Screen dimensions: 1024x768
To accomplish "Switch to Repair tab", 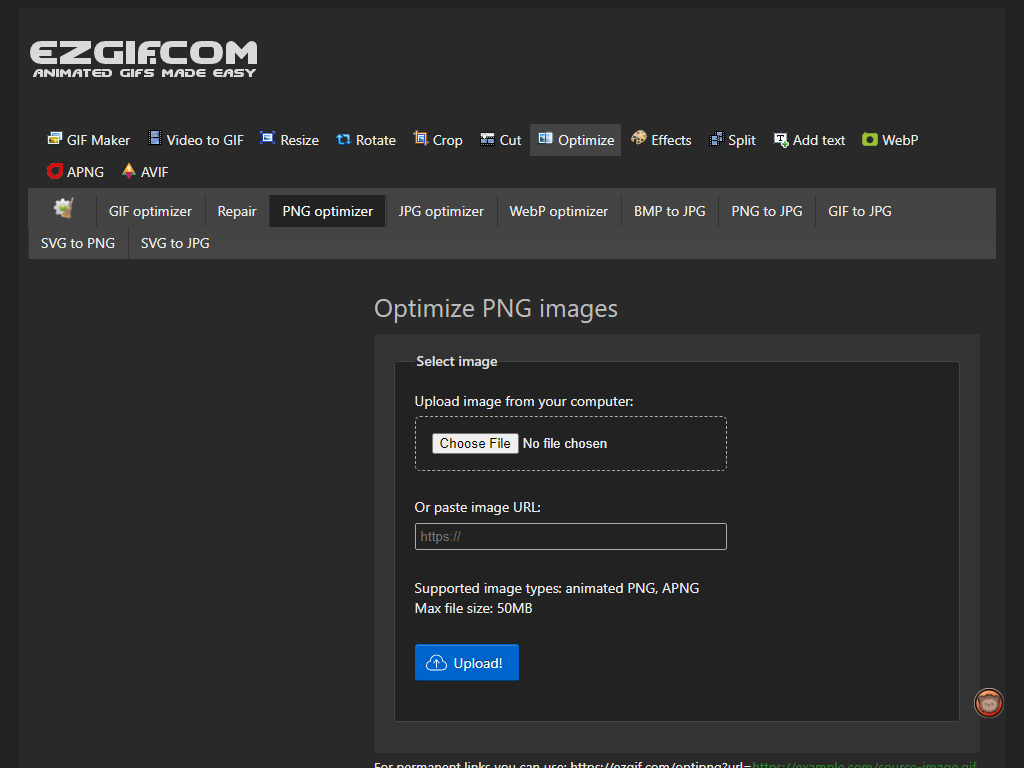I will (x=236, y=211).
